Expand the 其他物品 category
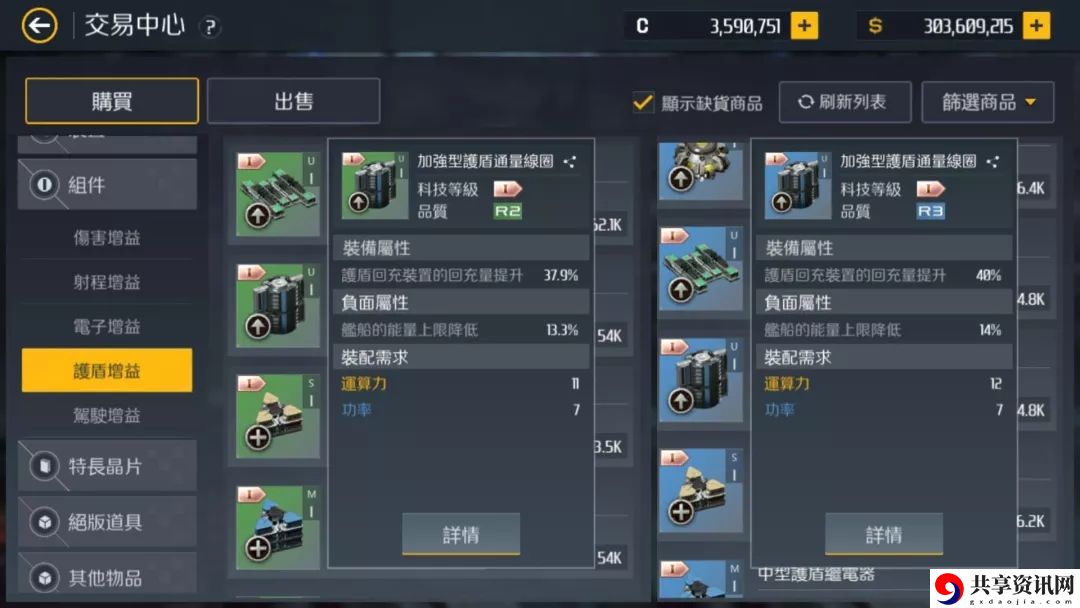The width and height of the screenshot is (1080, 608). pyautogui.click(x=107, y=577)
